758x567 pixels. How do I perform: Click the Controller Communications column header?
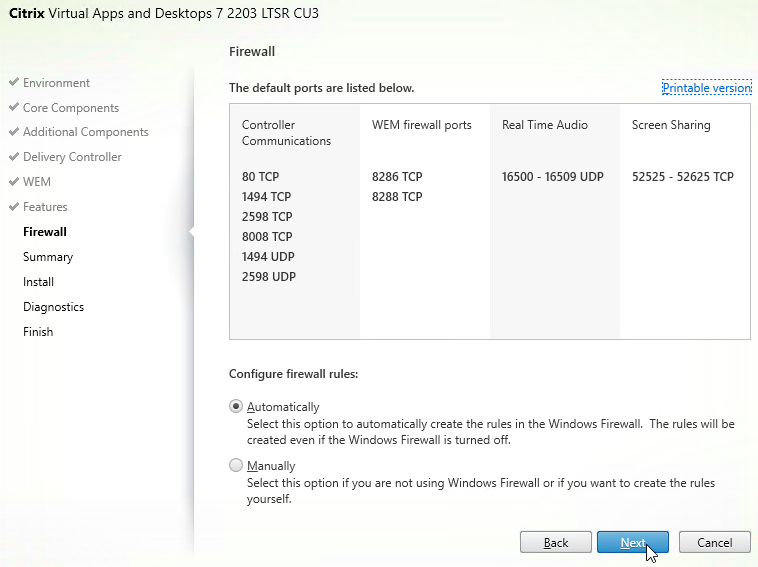click(x=286, y=133)
